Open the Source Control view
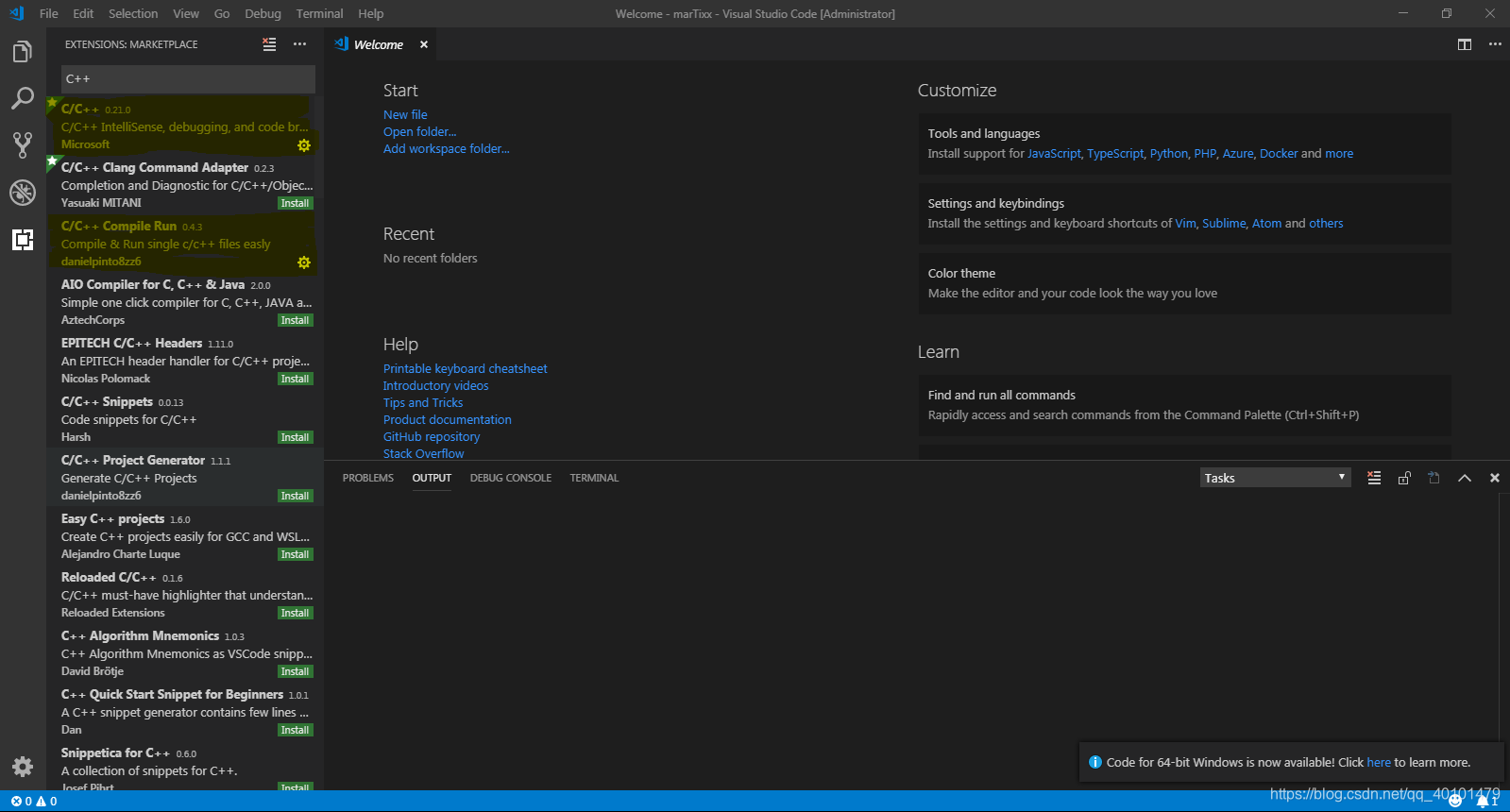The width and height of the screenshot is (1510, 812). click(23, 144)
